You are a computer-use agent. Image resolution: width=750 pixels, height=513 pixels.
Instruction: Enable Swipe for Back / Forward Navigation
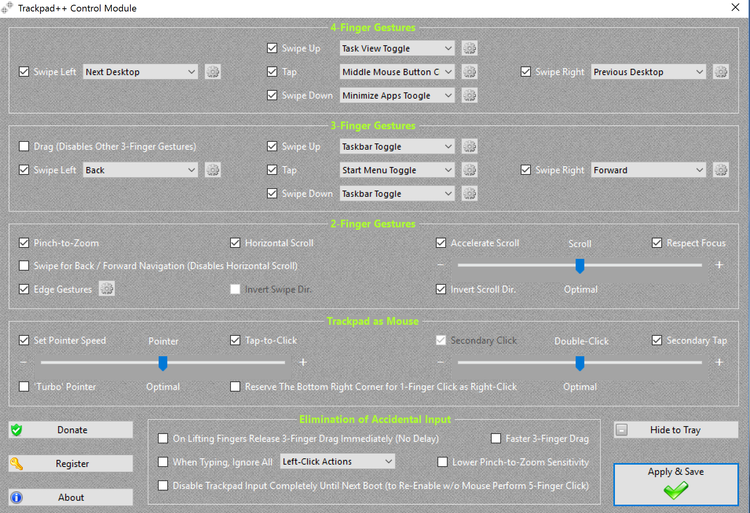(24, 266)
